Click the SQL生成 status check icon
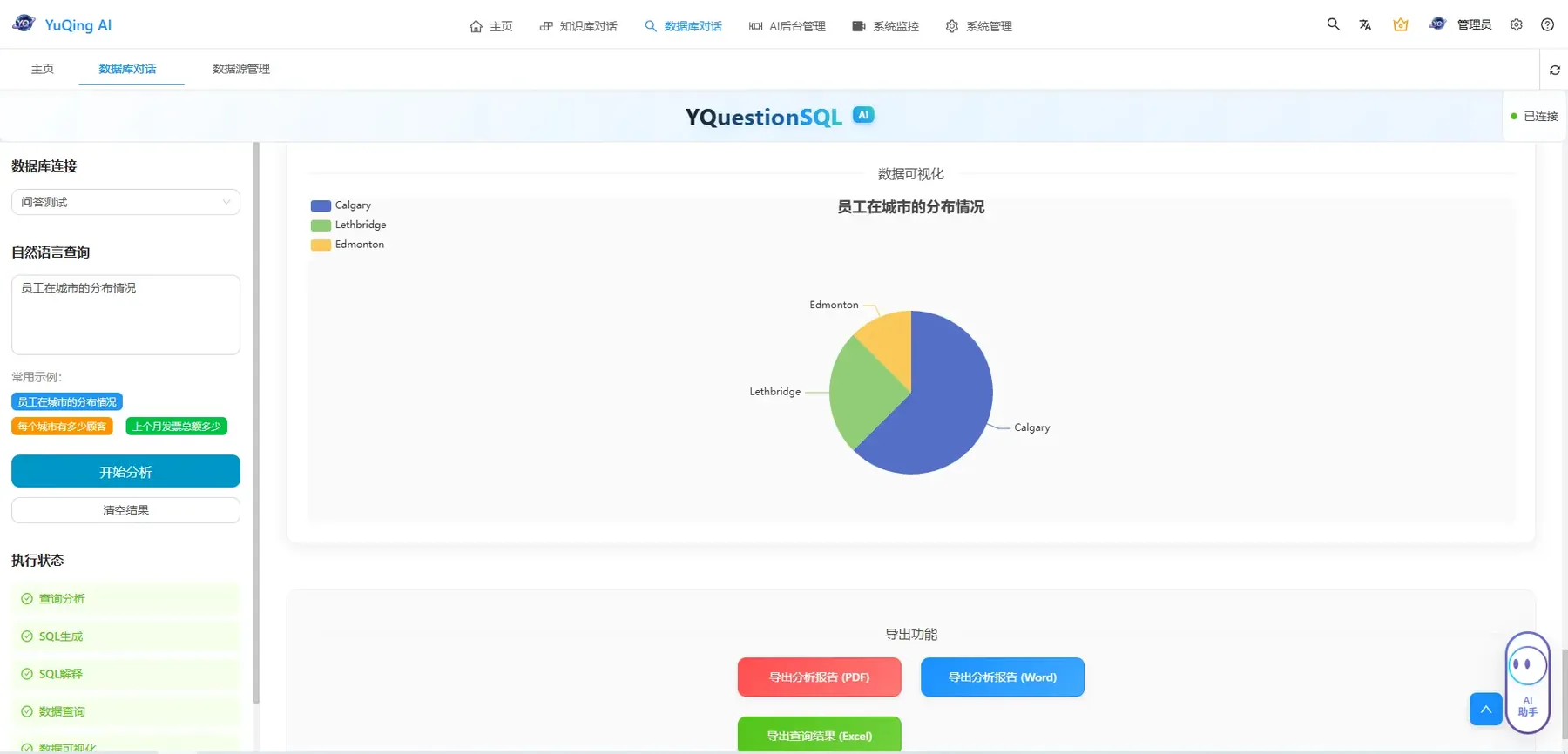The height and width of the screenshot is (754, 1568). pyautogui.click(x=27, y=636)
